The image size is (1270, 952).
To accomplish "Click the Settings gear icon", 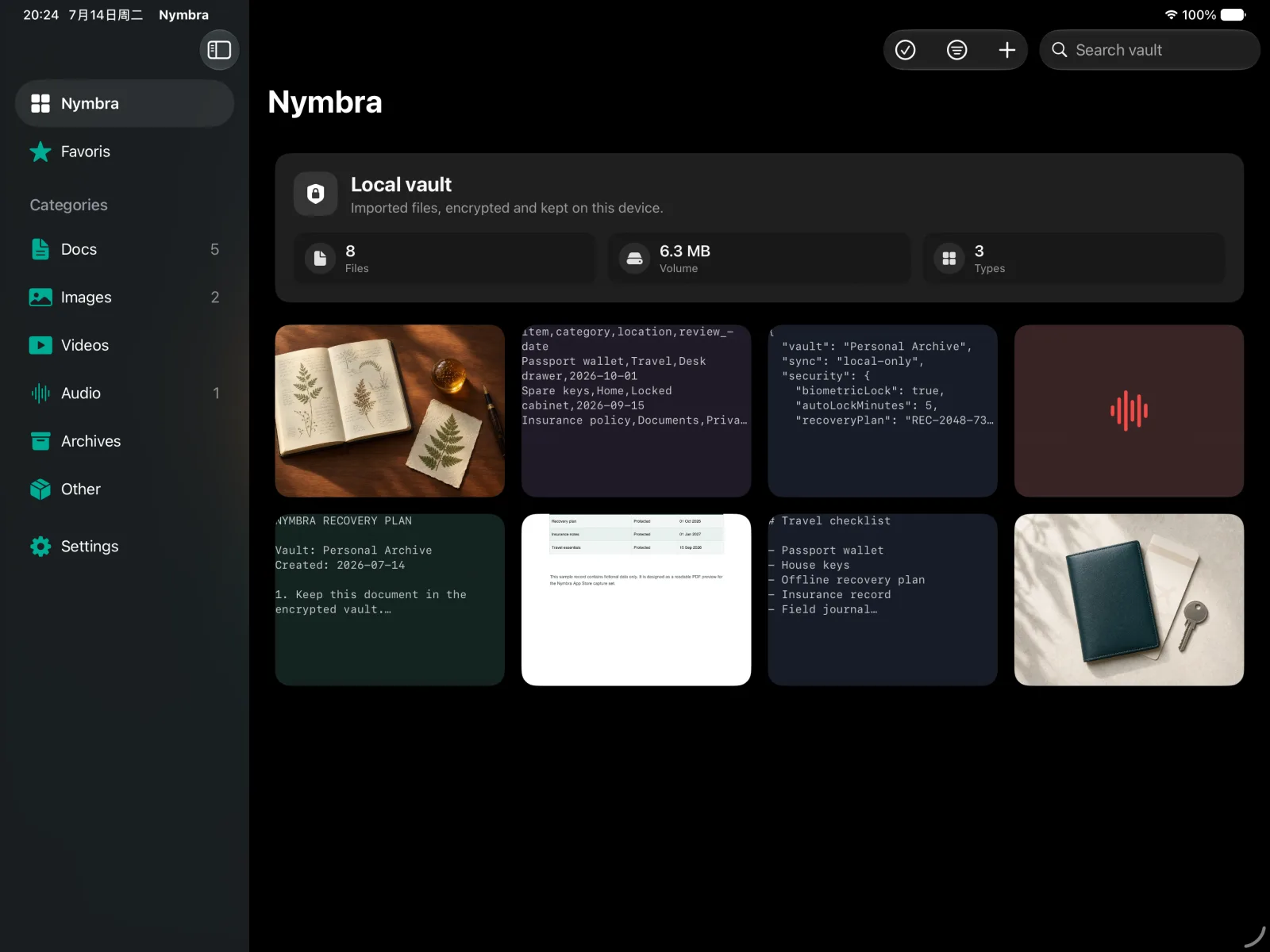I will [40, 547].
